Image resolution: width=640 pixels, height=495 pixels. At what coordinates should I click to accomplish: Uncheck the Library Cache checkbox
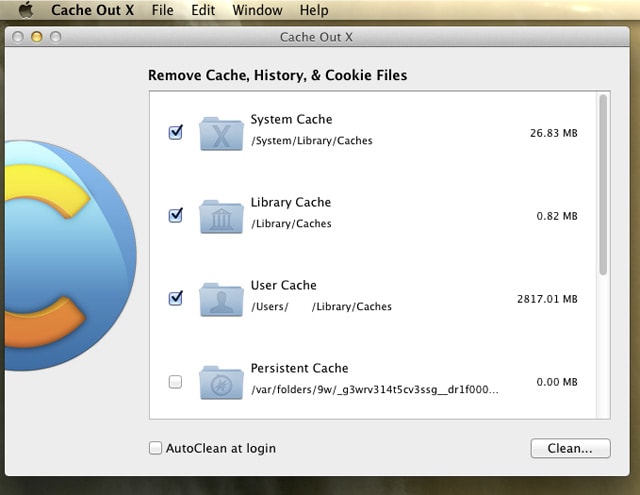176,215
